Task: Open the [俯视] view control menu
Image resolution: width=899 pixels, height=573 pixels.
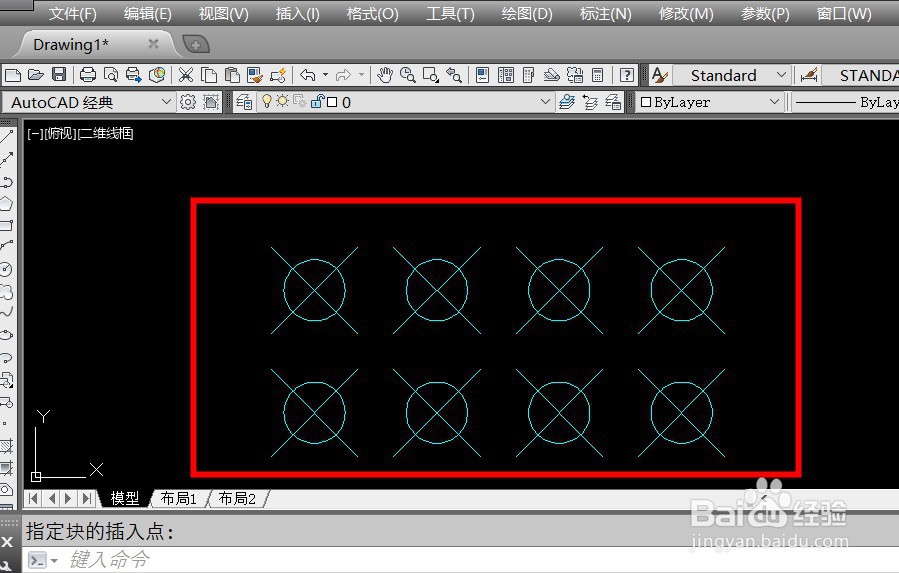Action: (x=60, y=134)
